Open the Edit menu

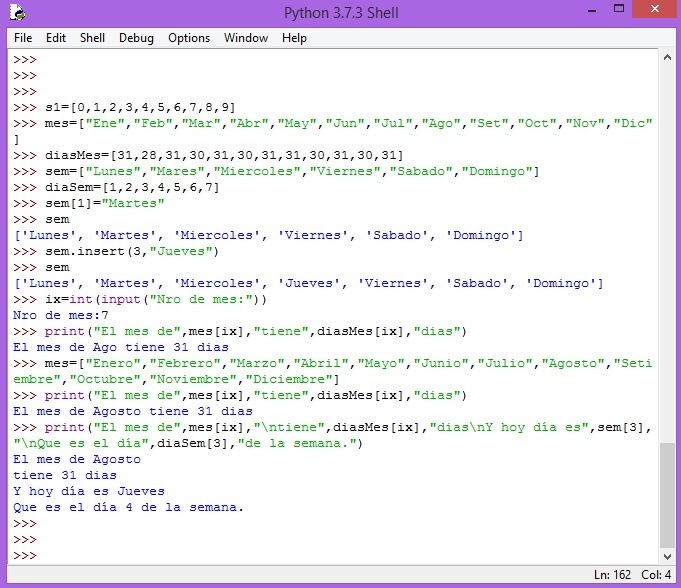tap(56, 38)
